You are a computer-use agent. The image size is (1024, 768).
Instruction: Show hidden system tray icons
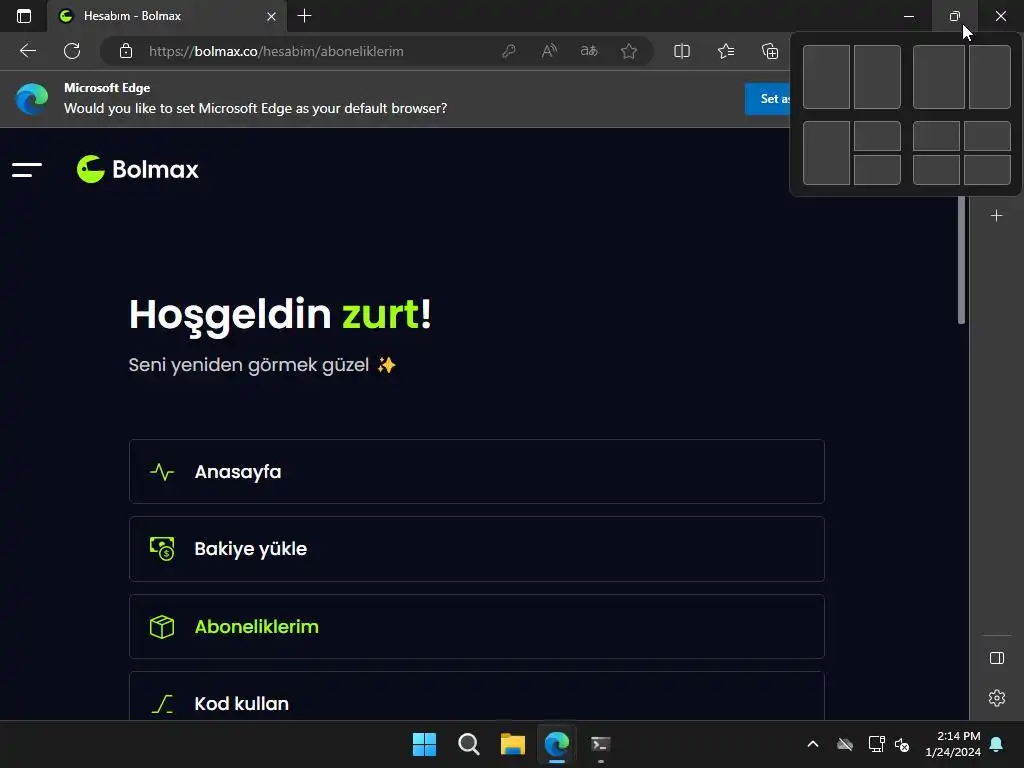(x=813, y=744)
